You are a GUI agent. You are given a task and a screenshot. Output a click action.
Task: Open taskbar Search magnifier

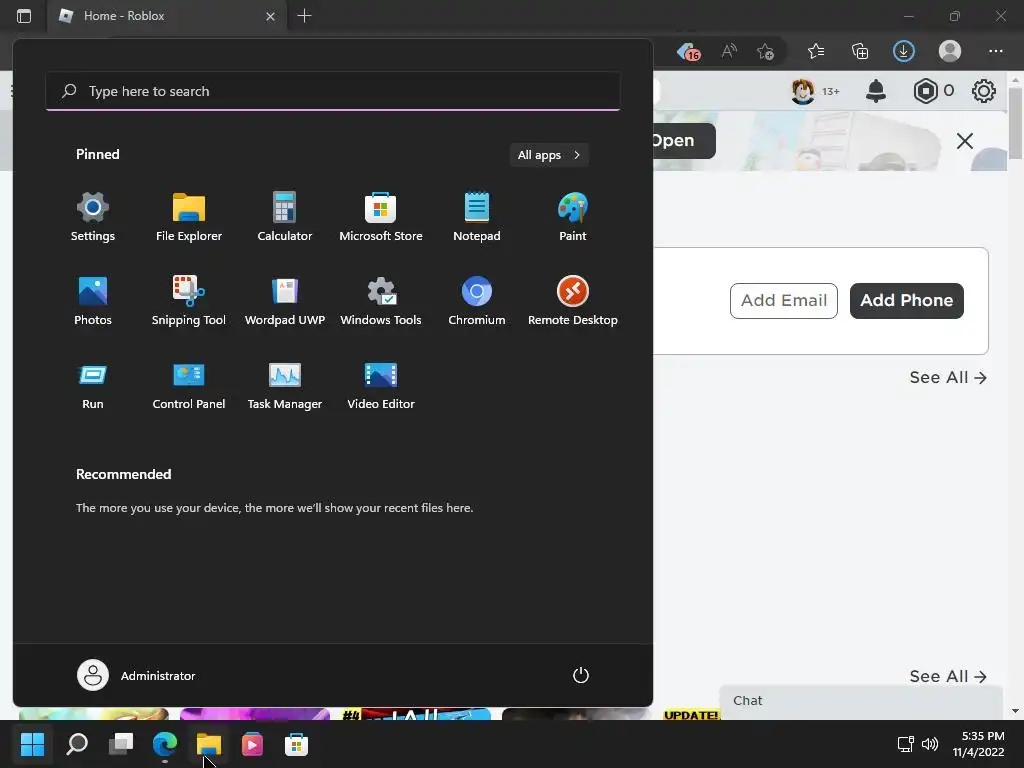pyautogui.click(x=77, y=743)
